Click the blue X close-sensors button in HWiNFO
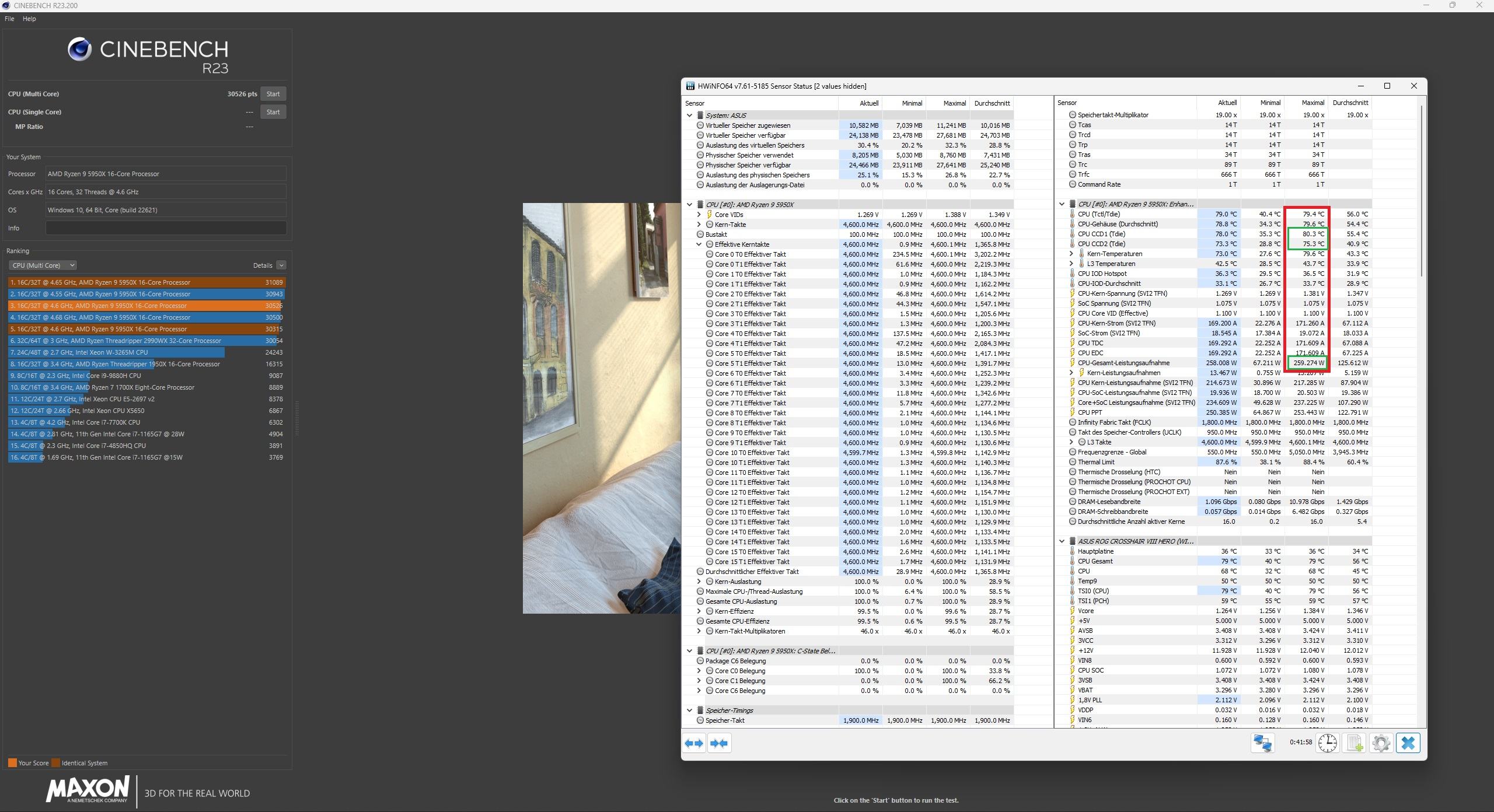Viewport: 1494px width, 812px height. (x=1408, y=743)
